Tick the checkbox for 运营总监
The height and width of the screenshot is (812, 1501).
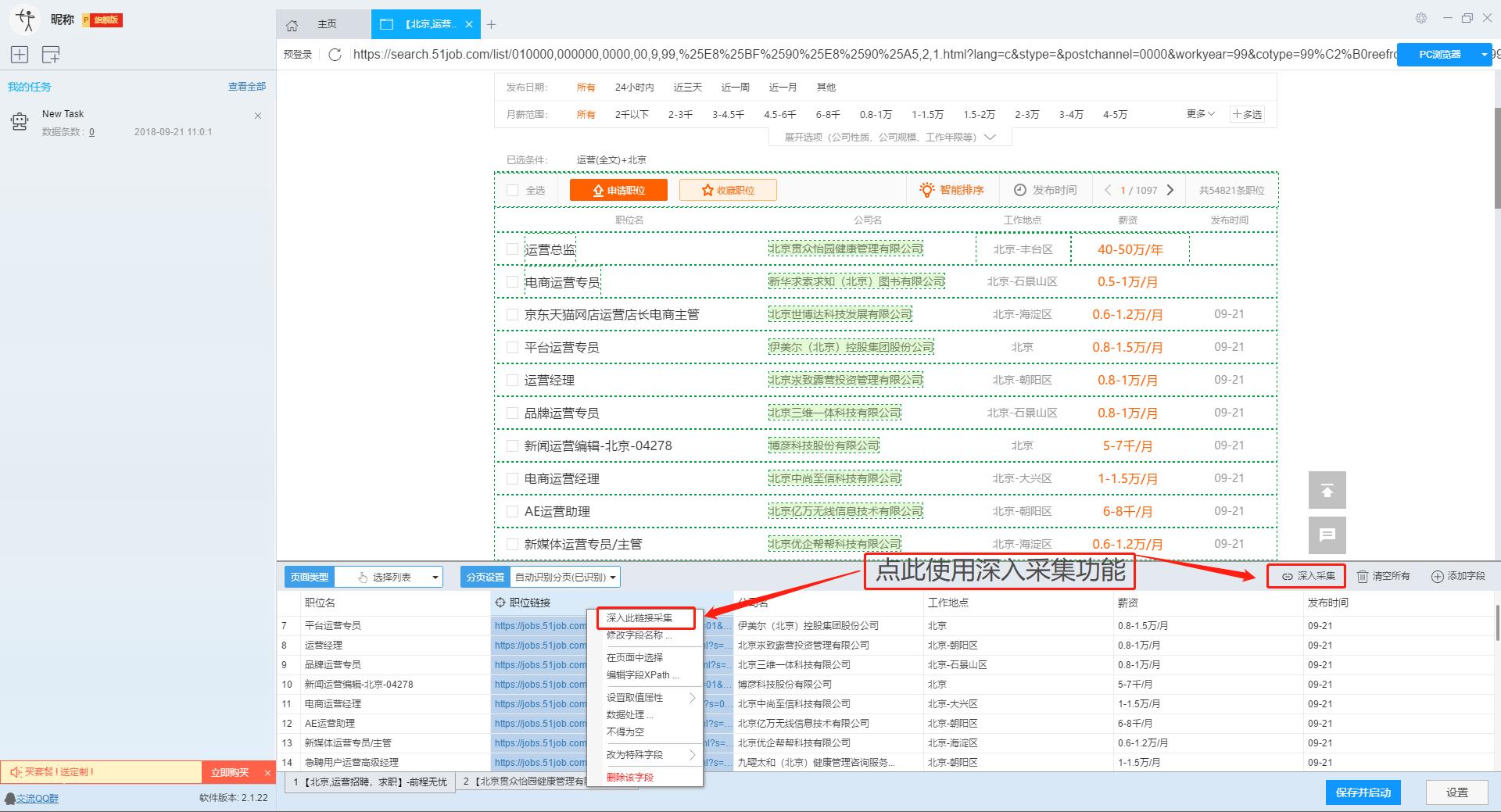[513, 249]
